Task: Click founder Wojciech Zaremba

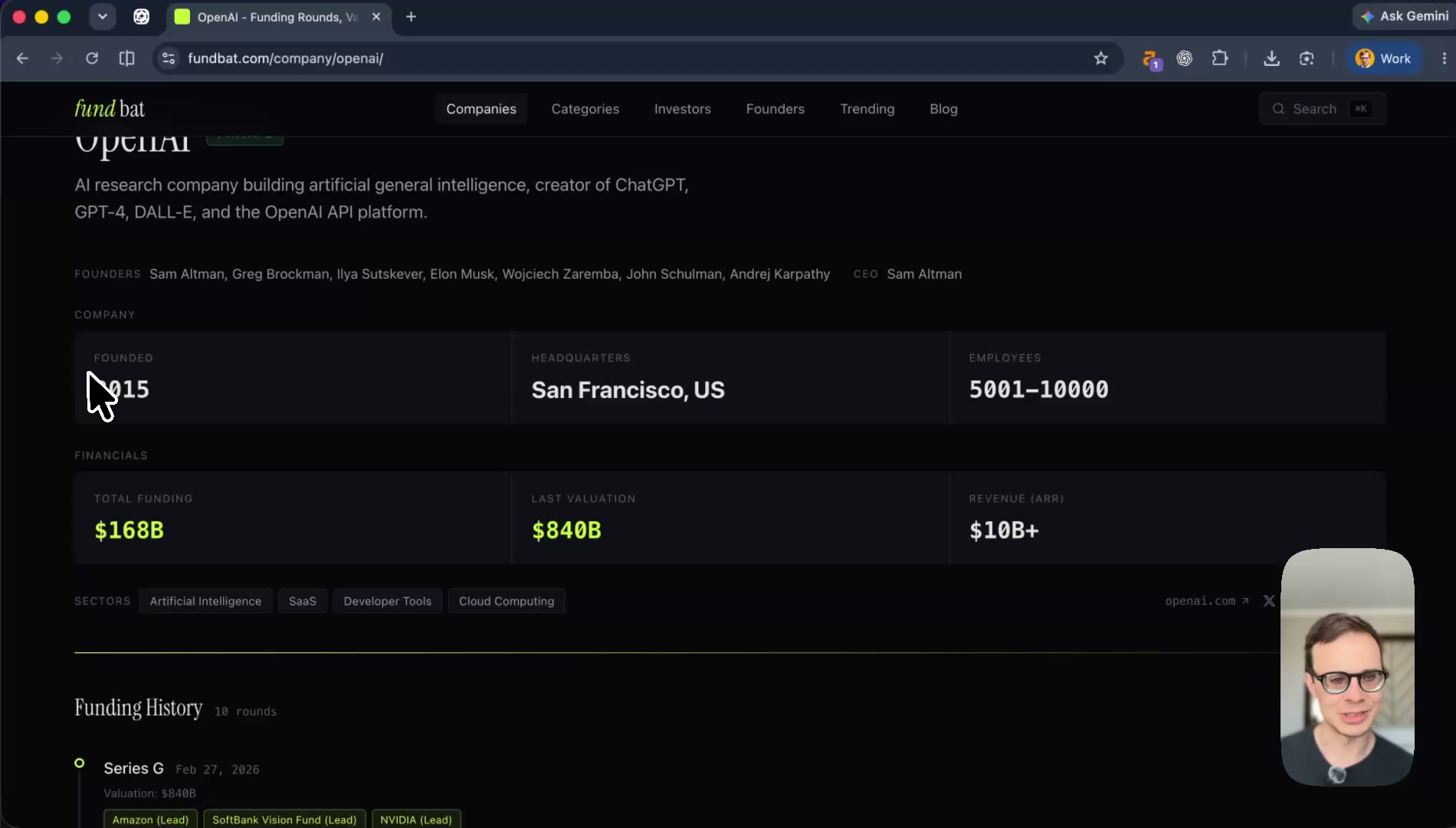Action: pos(560,274)
